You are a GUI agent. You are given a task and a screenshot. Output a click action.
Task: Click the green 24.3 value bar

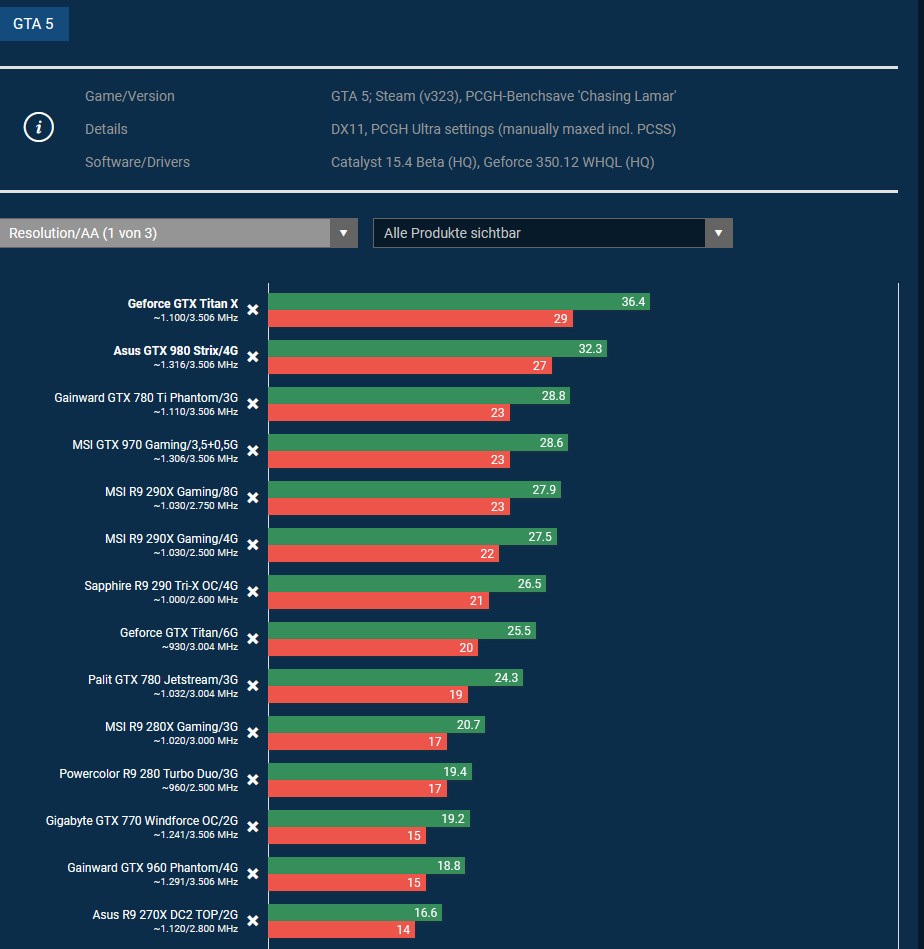396,677
